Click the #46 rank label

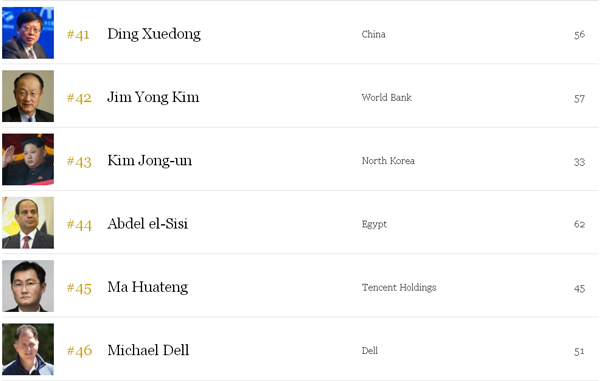click(x=79, y=351)
